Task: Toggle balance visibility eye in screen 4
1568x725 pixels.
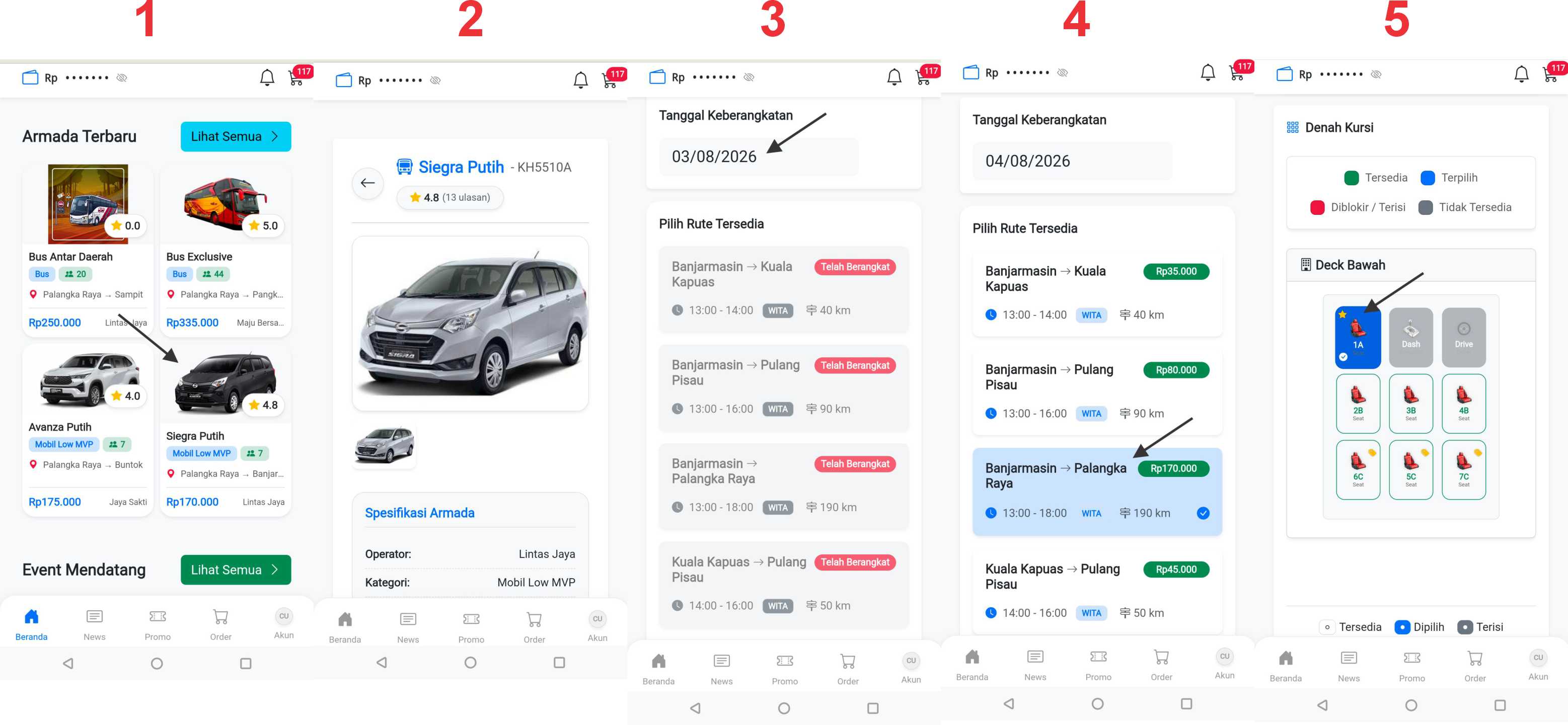Action: click(x=1062, y=73)
